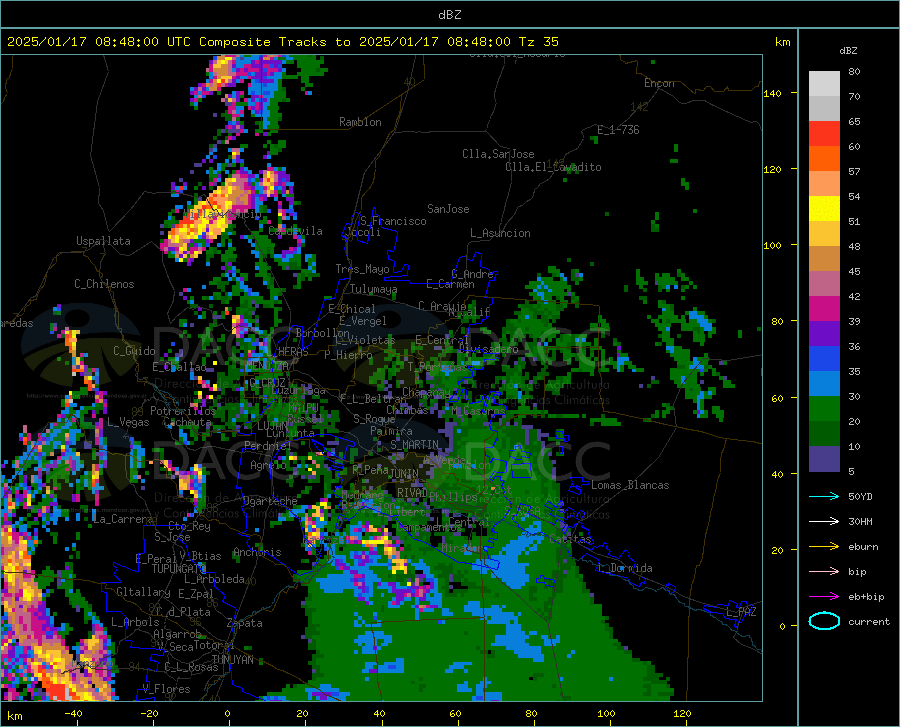Click the brown 45-48 dBZ swatch
The width and height of the screenshot is (900, 727).
[x=824, y=258]
